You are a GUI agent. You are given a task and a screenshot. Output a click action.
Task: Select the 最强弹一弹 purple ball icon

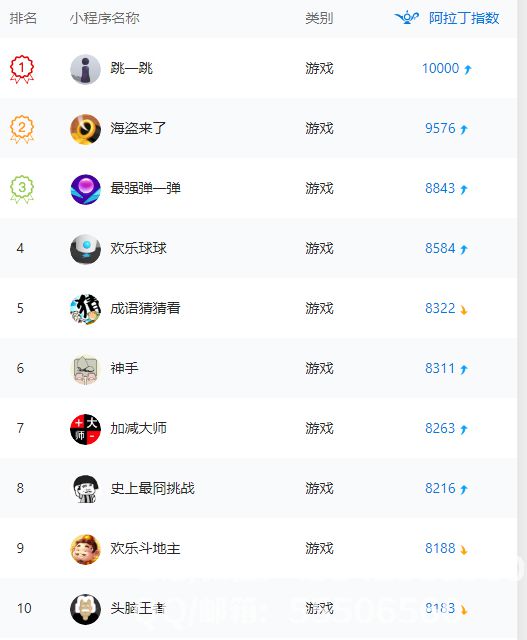point(85,189)
